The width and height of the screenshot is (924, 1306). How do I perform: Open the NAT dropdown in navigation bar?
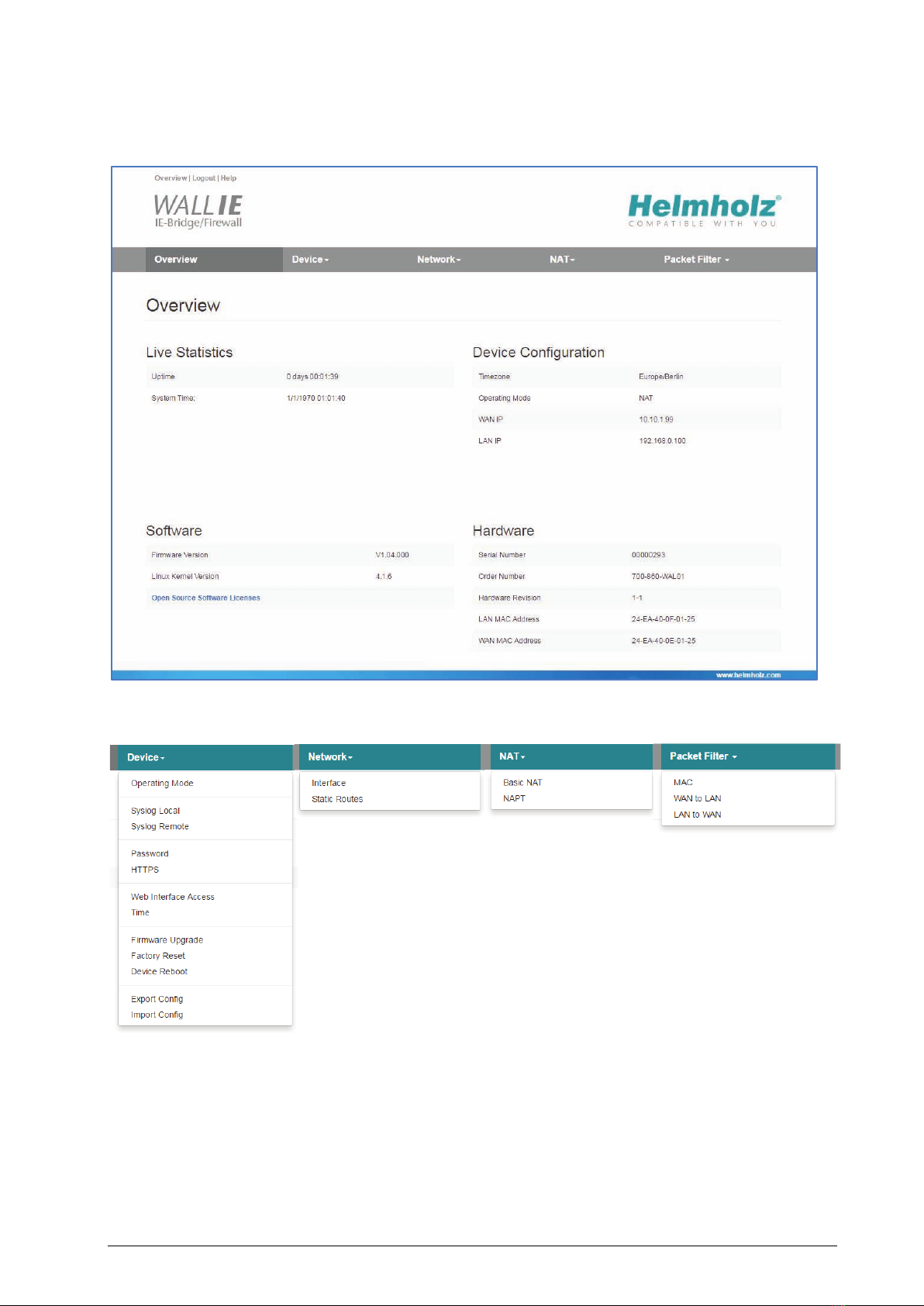click(x=562, y=260)
